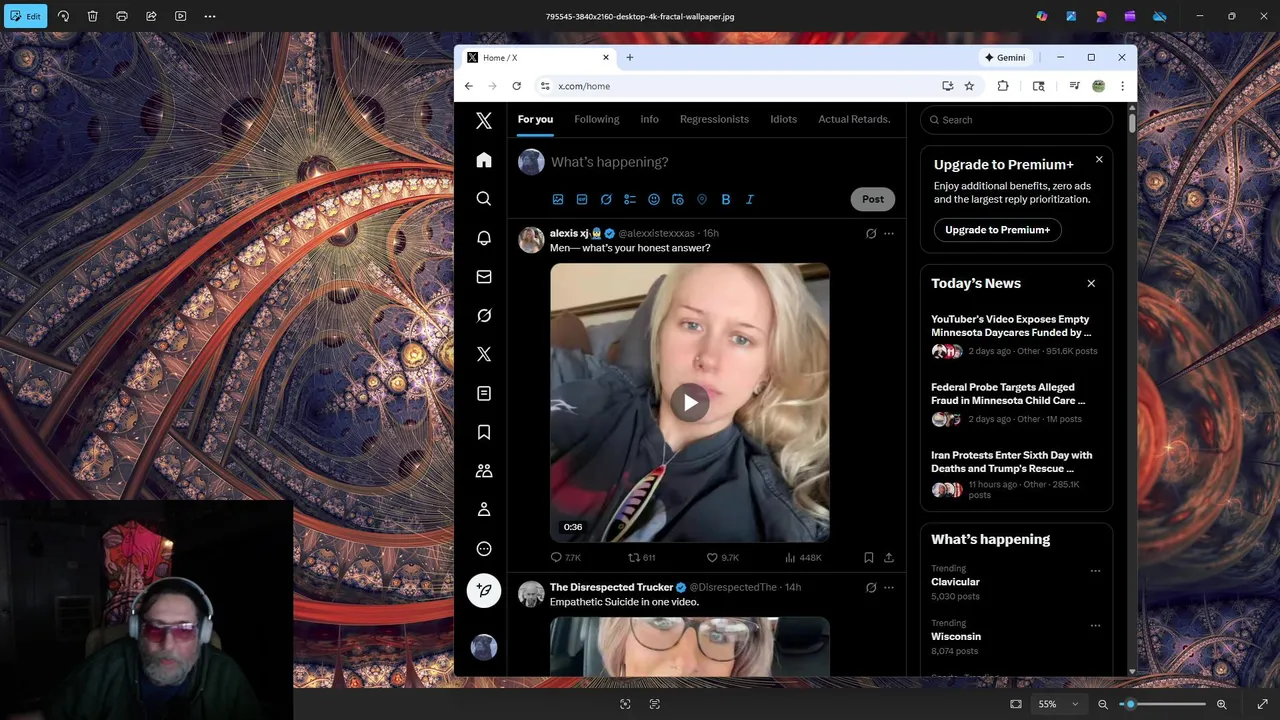Screen dimensions: 1280x720
Task: Open Profile person icon in X sidebar
Action: tap(484, 510)
